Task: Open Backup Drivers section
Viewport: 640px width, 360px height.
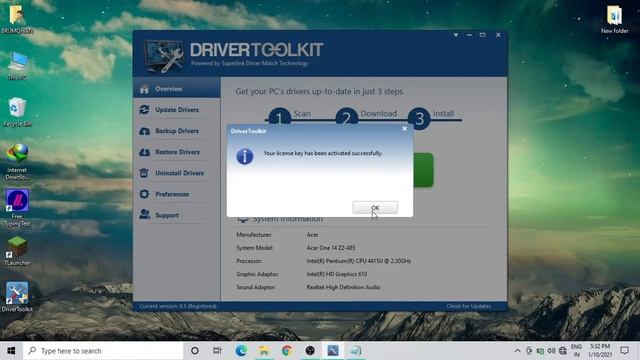Action: point(177,131)
